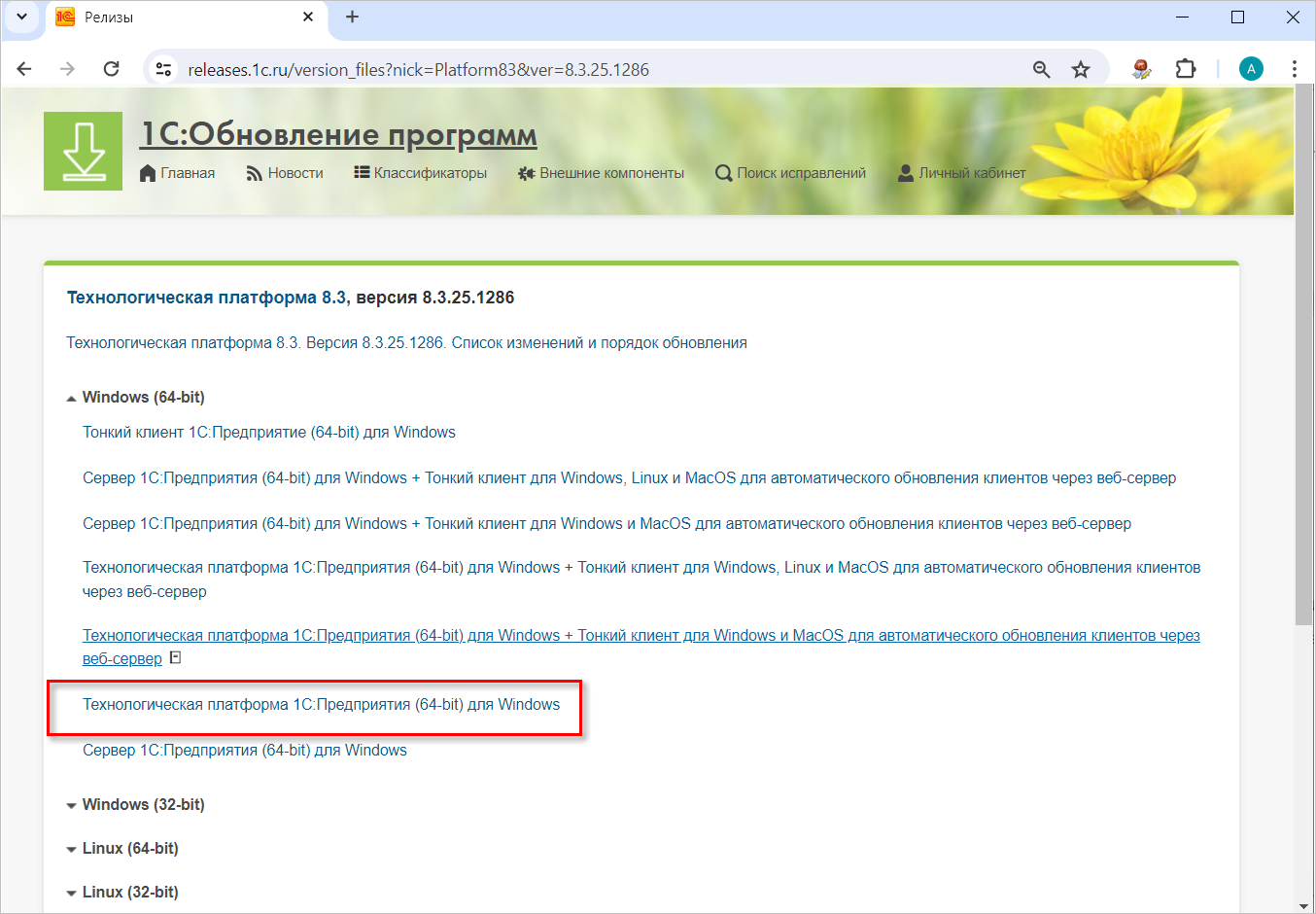Go to 'Главная' menu item
This screenshot has height=914, width=1316.
pyautogui.click(x=177, y=173)
